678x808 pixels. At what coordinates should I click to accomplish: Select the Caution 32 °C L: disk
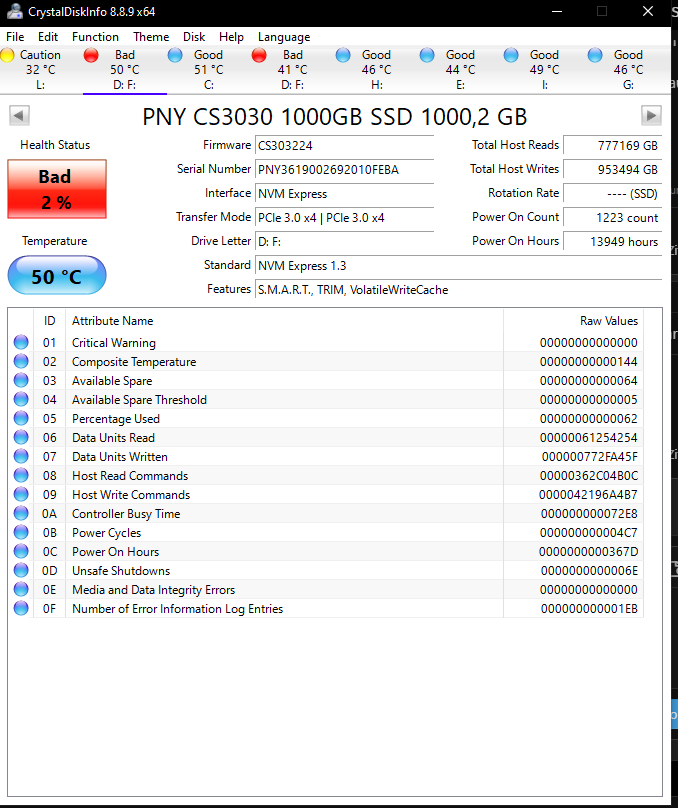[x=41, y=70]
